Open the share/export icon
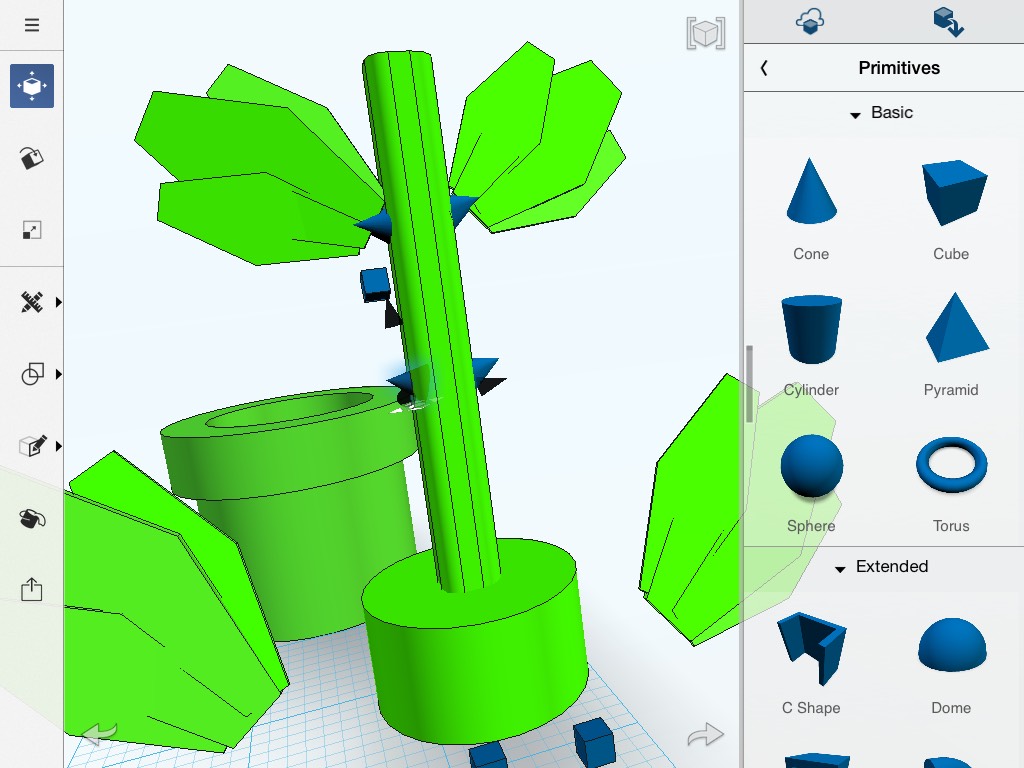 click(x=31, y=590)
